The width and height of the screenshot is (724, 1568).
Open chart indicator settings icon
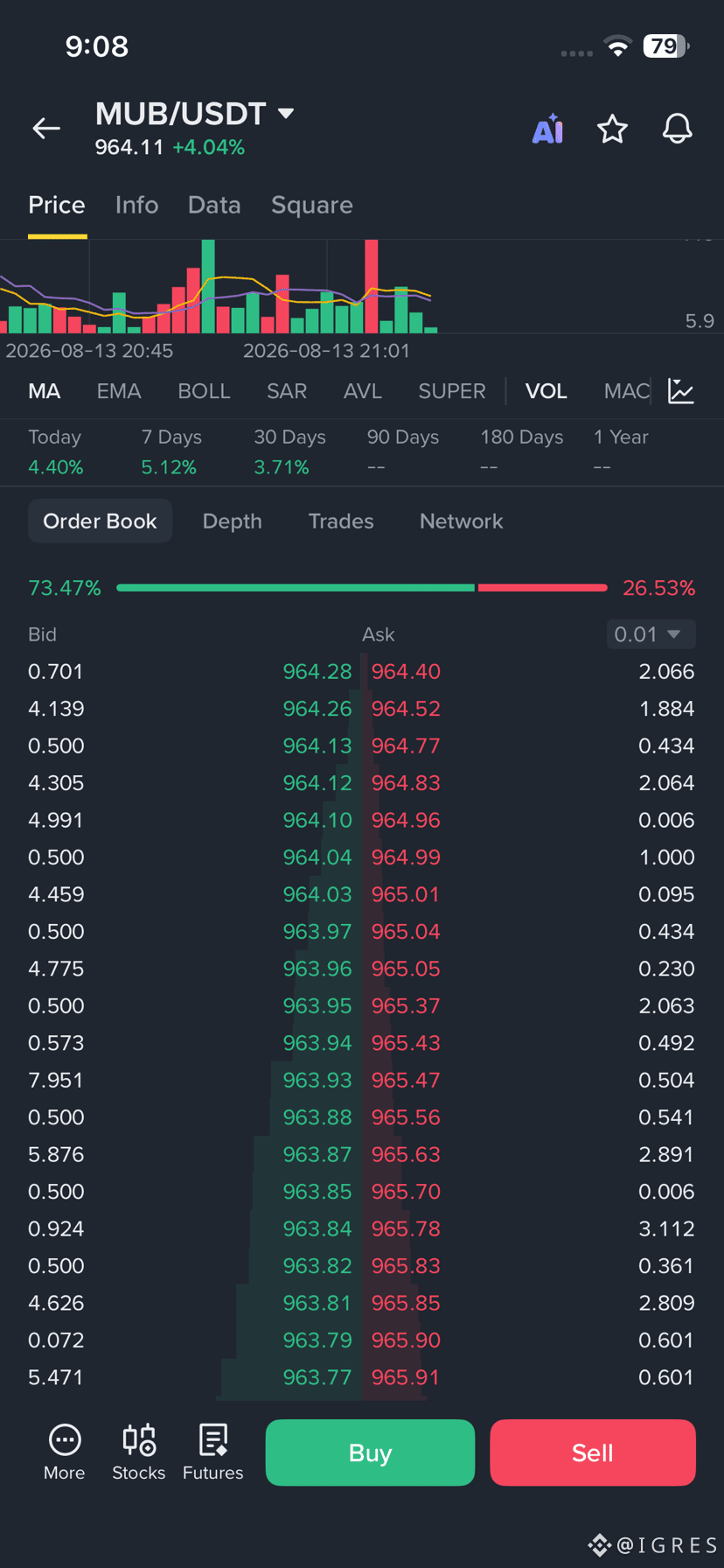tap(681, 391)
